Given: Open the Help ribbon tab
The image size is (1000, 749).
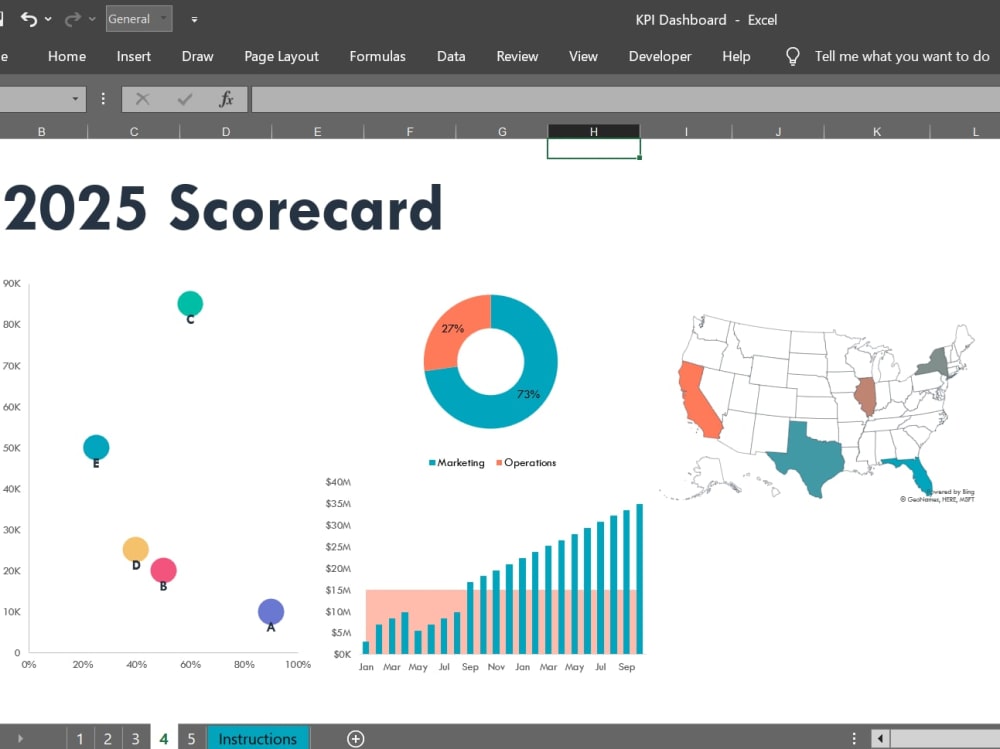Looking at the screenshot, I should (x=736, y=56).
